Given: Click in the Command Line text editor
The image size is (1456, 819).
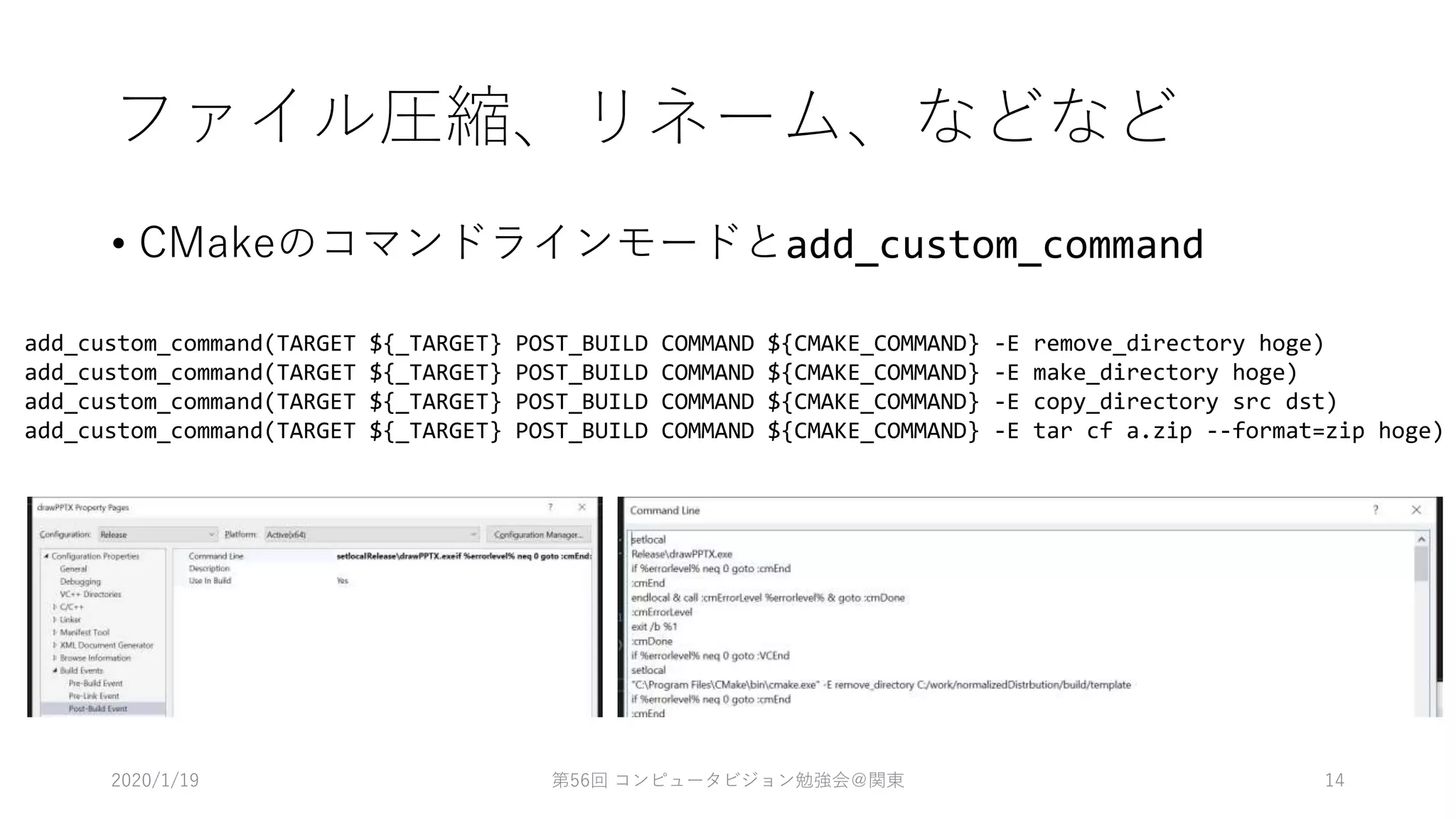Looking at the screenshot, I should tap(995, 626).
